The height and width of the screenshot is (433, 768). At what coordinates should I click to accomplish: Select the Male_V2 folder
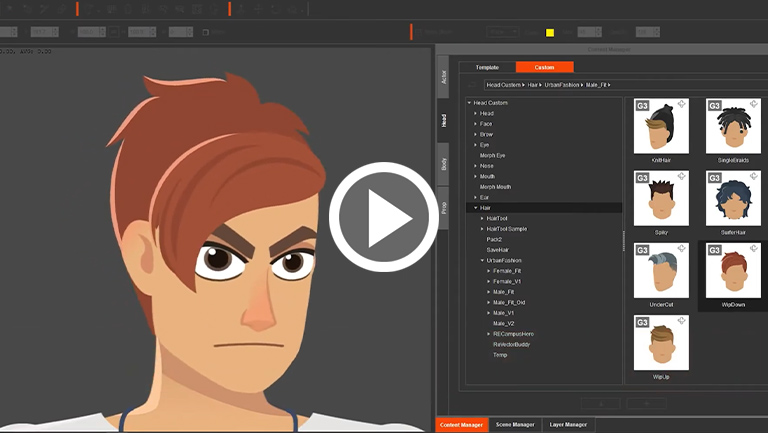(x=504, y=324)
